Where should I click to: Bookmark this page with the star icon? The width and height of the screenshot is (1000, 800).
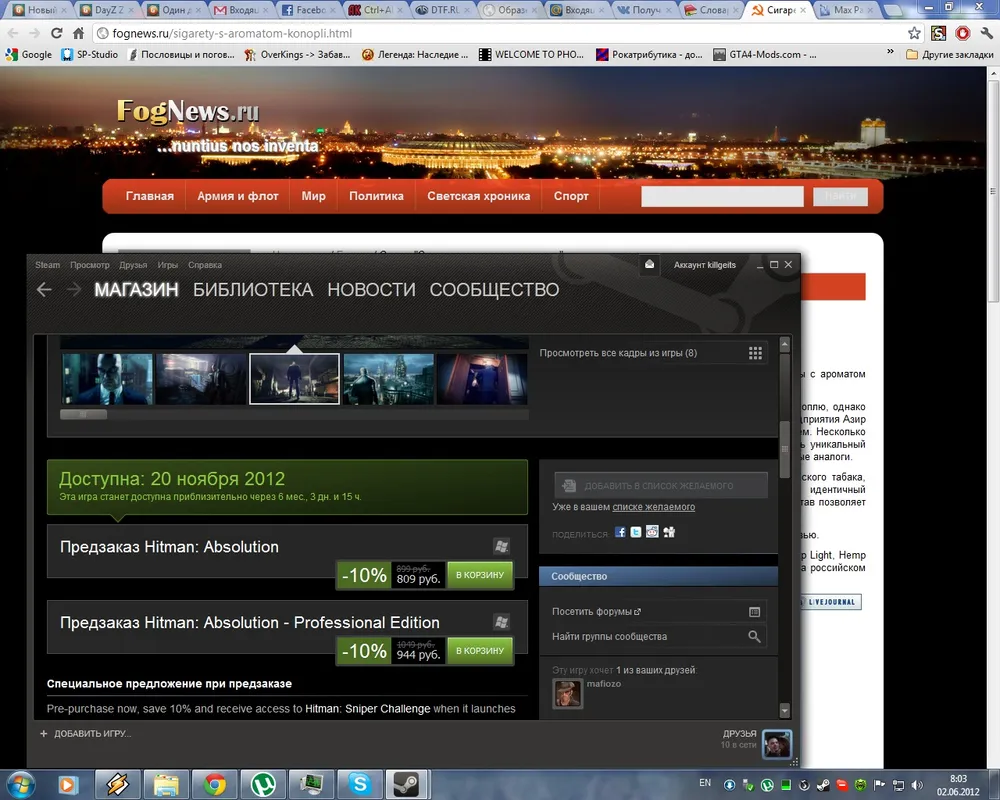[x=914, y=33]
